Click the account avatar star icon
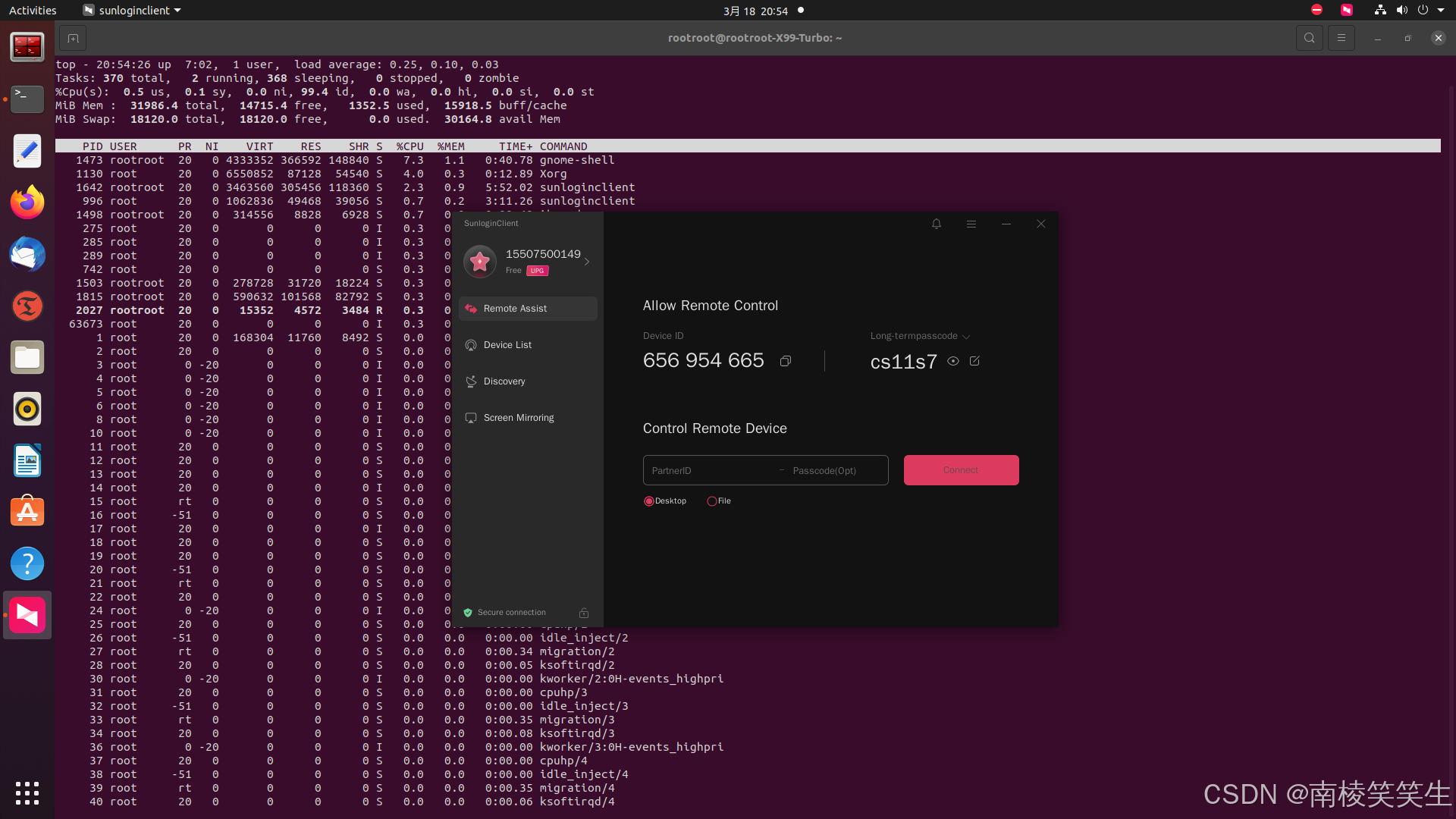Screen dimensions: 1456x819 [480, 262]
